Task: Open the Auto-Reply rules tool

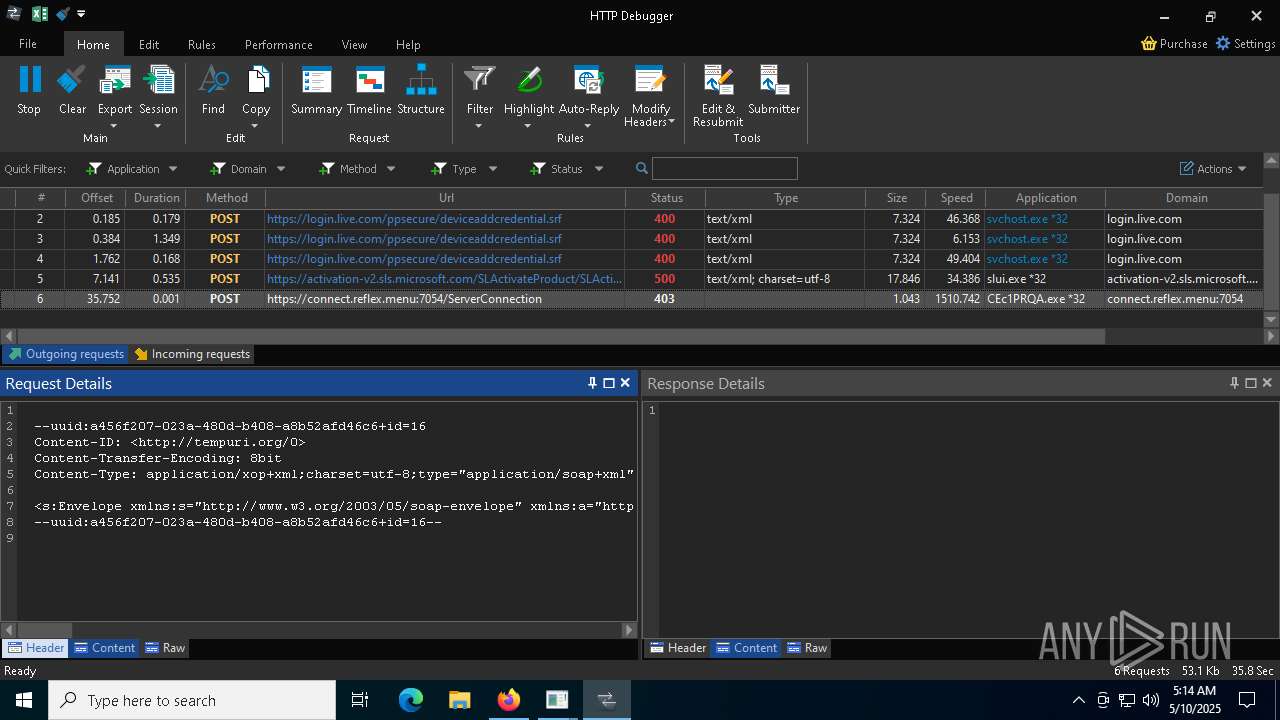Action: [588, 89]
